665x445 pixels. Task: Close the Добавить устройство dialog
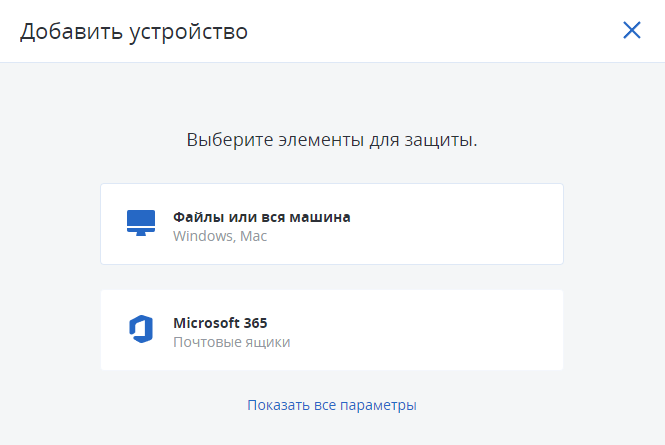coord(631,30)
